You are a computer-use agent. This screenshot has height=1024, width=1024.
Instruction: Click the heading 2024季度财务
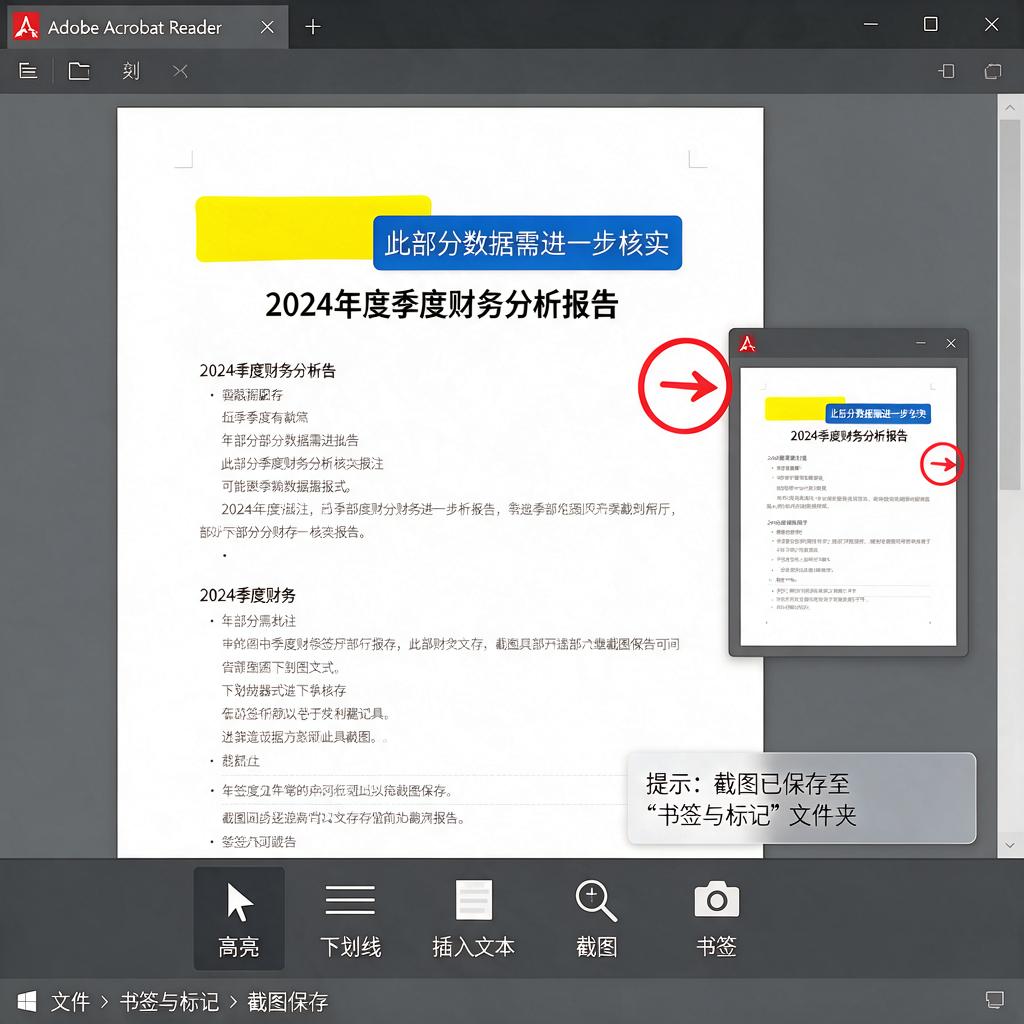point(248,595)
